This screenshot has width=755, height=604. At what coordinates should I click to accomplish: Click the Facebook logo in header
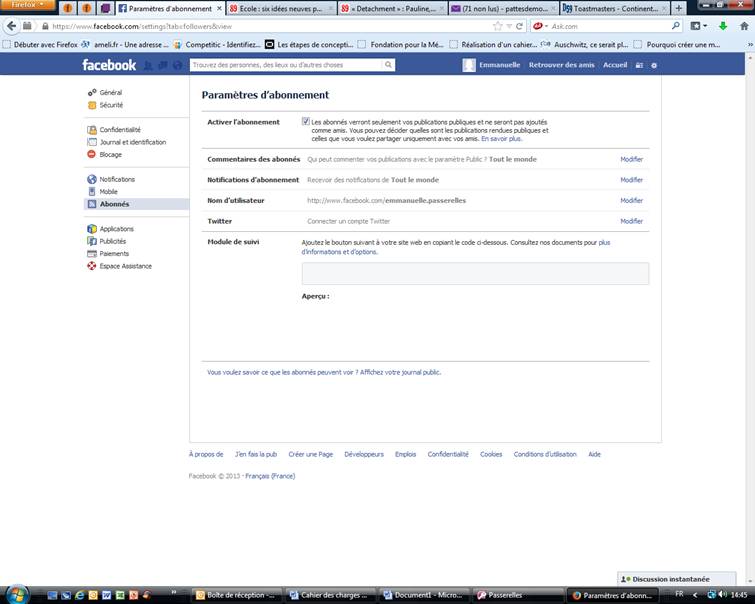[109, 65]
